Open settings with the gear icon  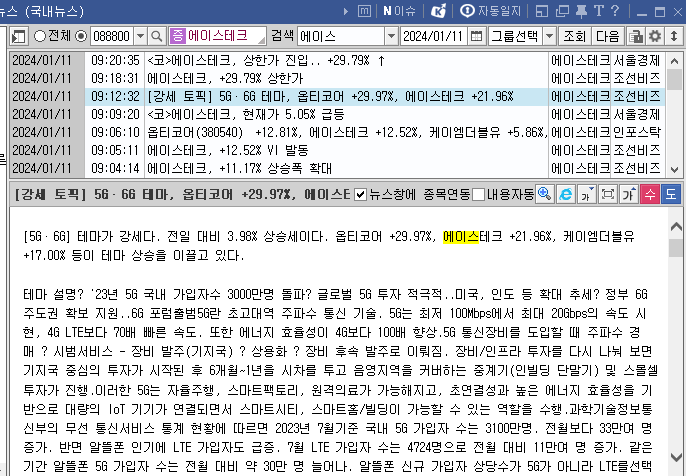[654, 36]
